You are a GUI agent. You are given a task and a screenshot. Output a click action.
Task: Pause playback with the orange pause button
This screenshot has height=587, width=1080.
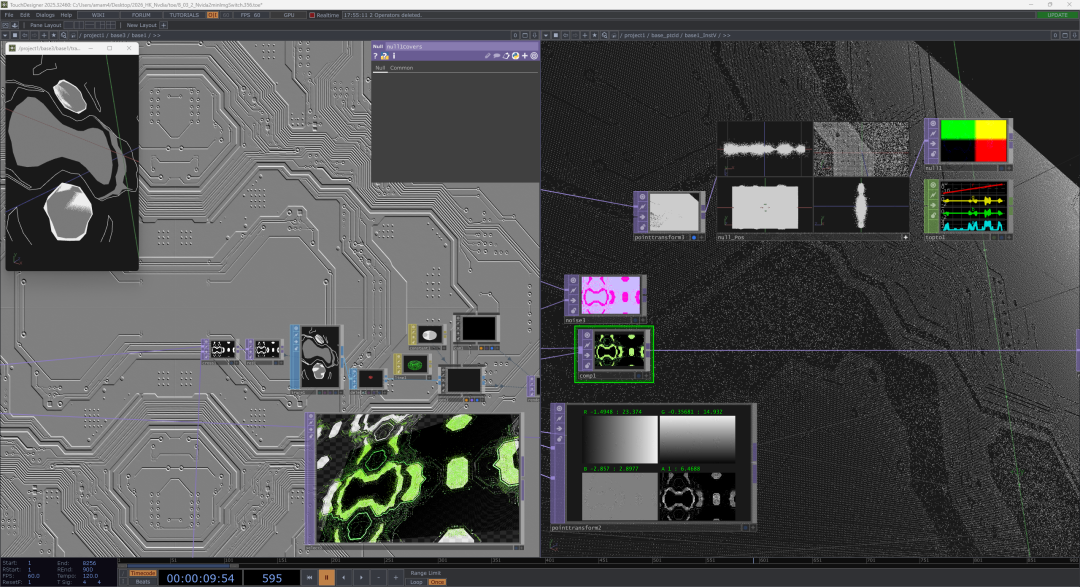pos(326,577)
